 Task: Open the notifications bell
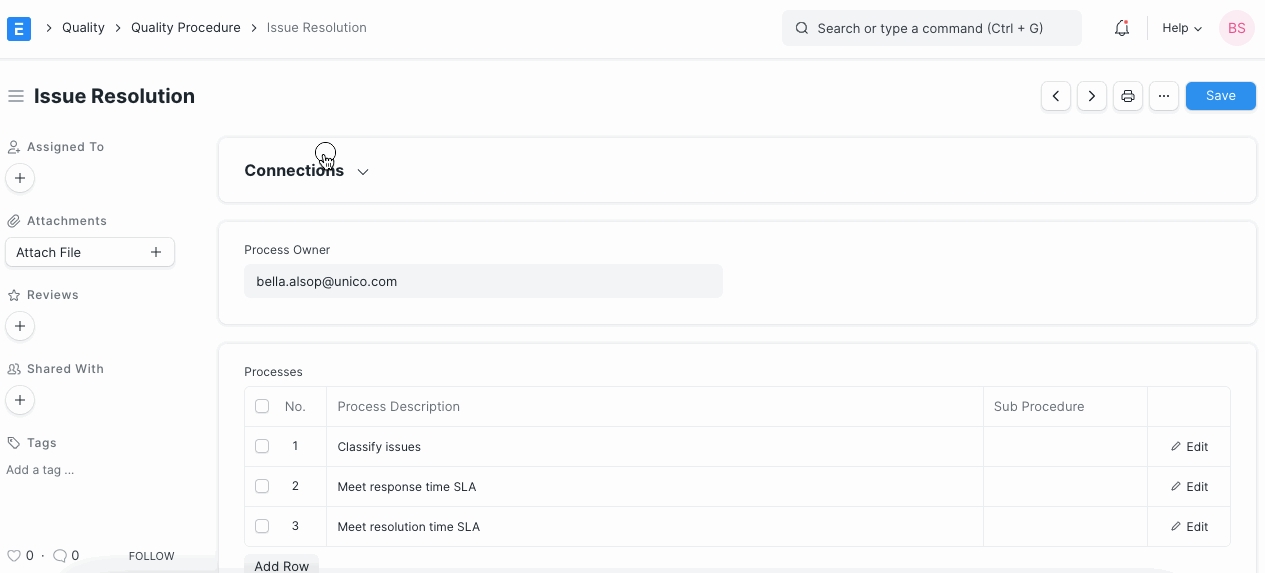[1122, 28]
